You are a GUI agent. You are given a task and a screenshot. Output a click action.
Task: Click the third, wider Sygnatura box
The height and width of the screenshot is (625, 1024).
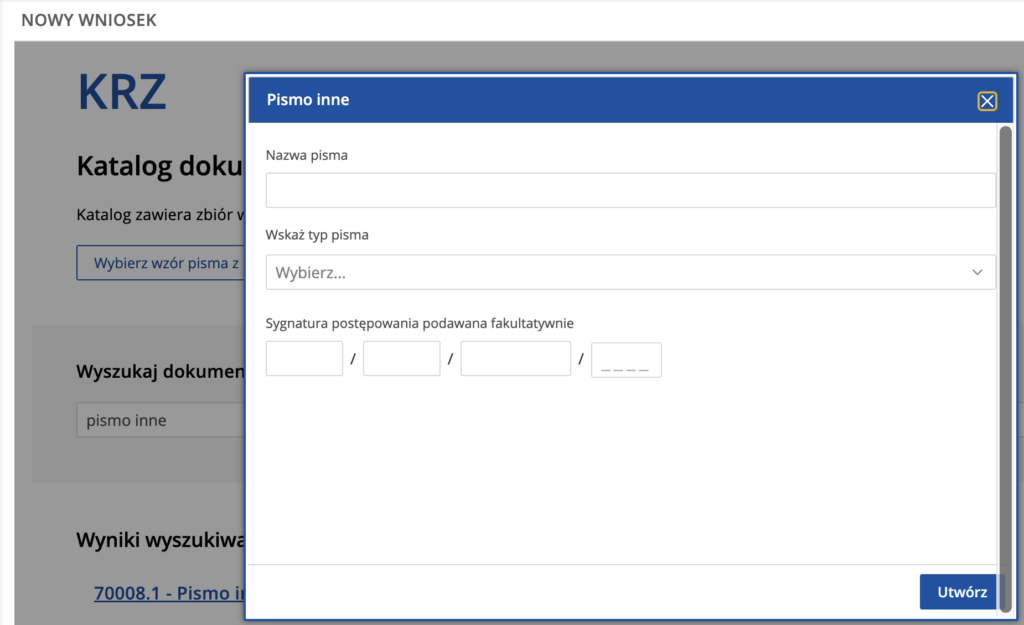(x=515, y=359)
